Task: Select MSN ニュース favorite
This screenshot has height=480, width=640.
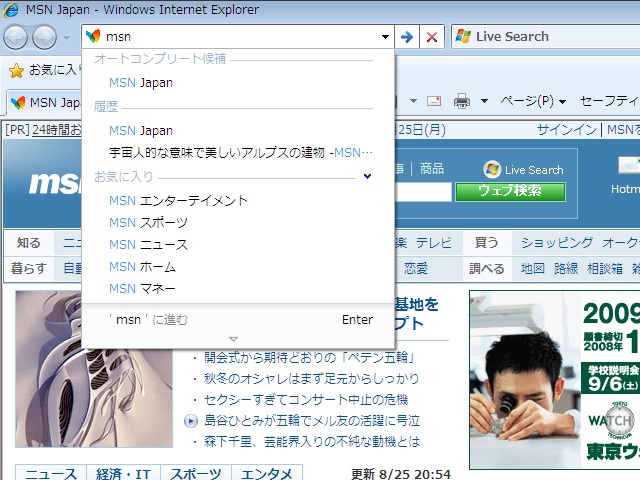Action: click(x=149, y=244)
